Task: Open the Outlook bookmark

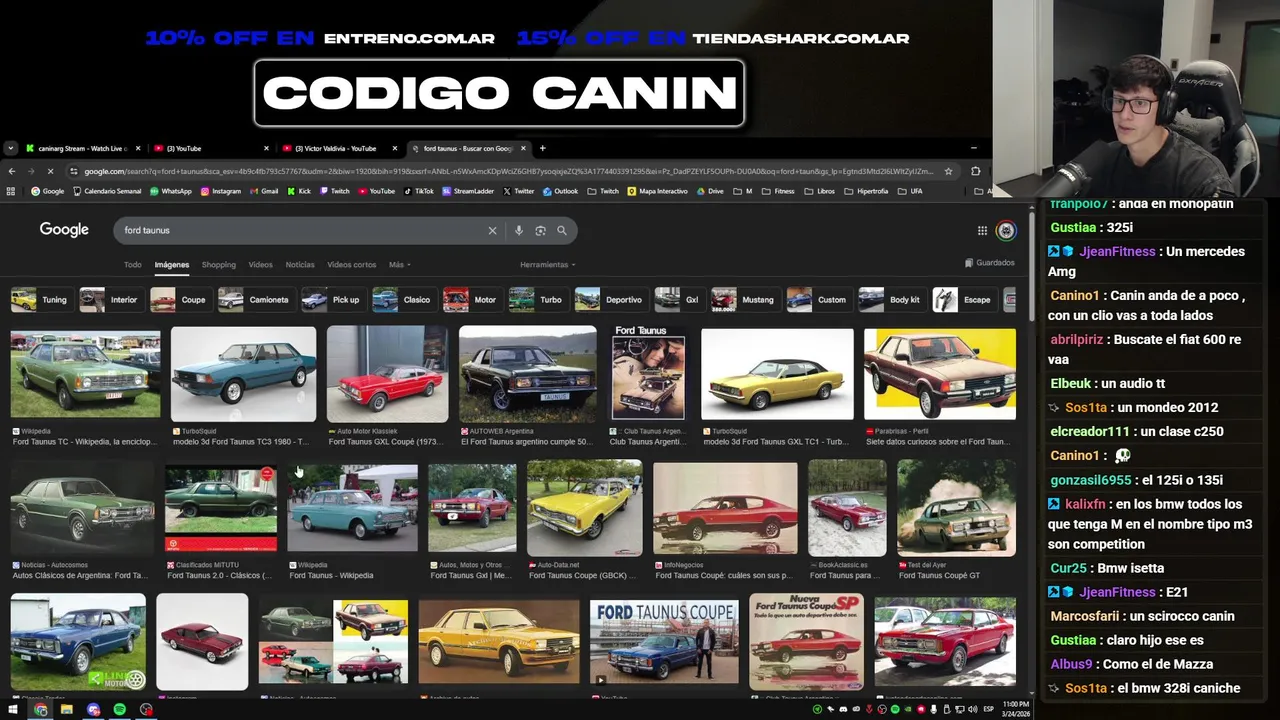Action: 560,191
